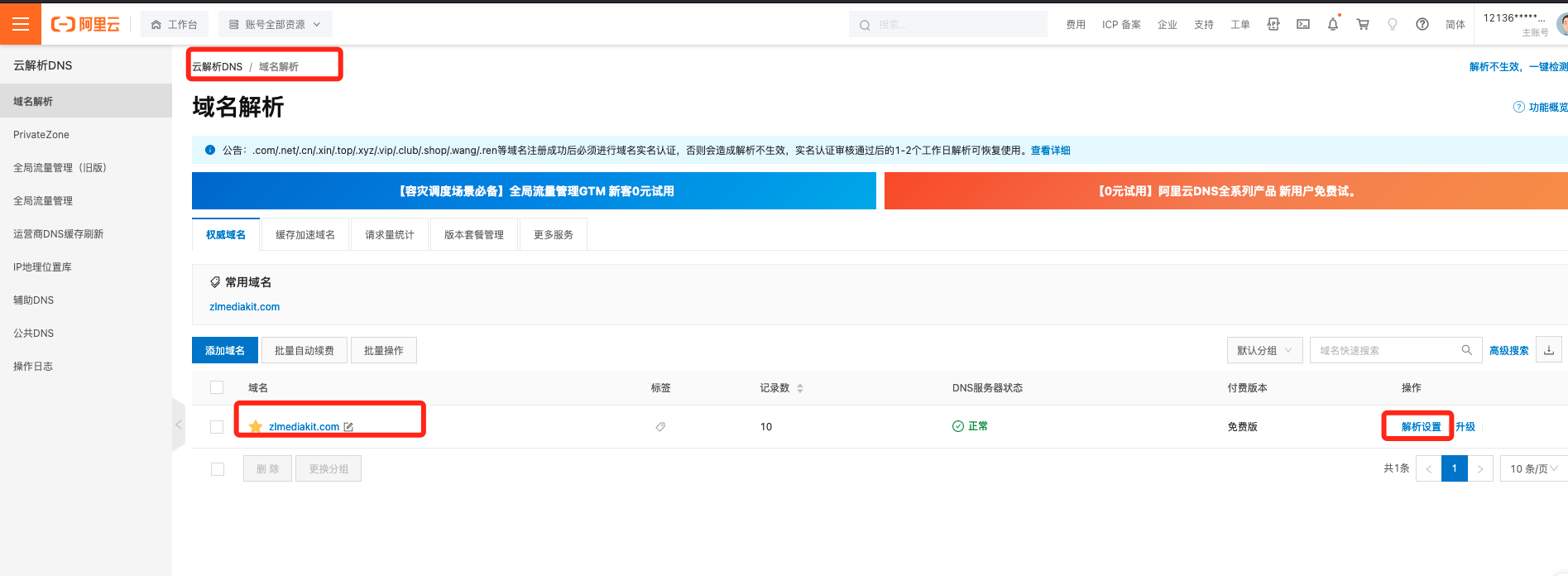Click 查看详细 in the announcement

click(1050, 151)
